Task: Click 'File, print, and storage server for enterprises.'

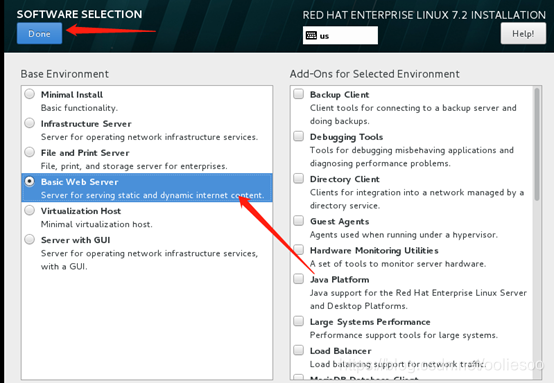Action: [x=134, y=166]
